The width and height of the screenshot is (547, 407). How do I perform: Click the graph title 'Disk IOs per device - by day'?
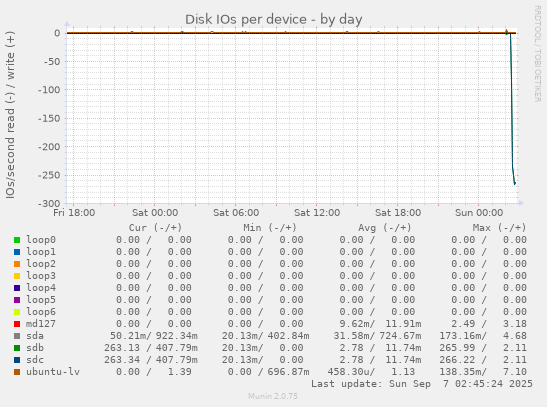(x=274, y=20)
